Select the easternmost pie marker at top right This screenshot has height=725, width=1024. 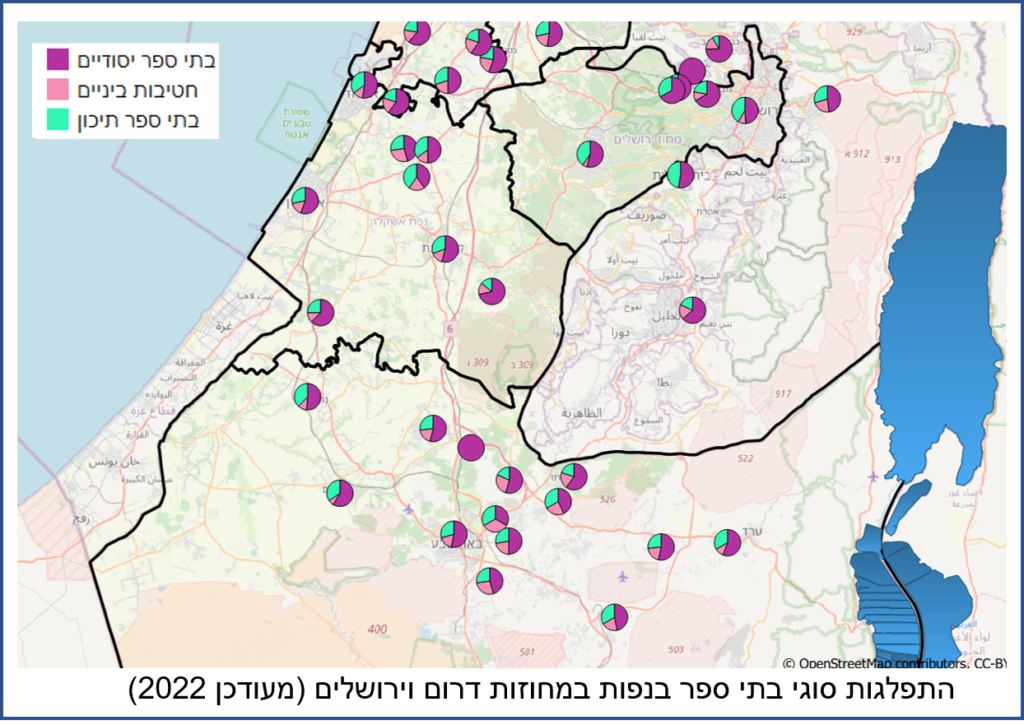(x=827, y=99)
